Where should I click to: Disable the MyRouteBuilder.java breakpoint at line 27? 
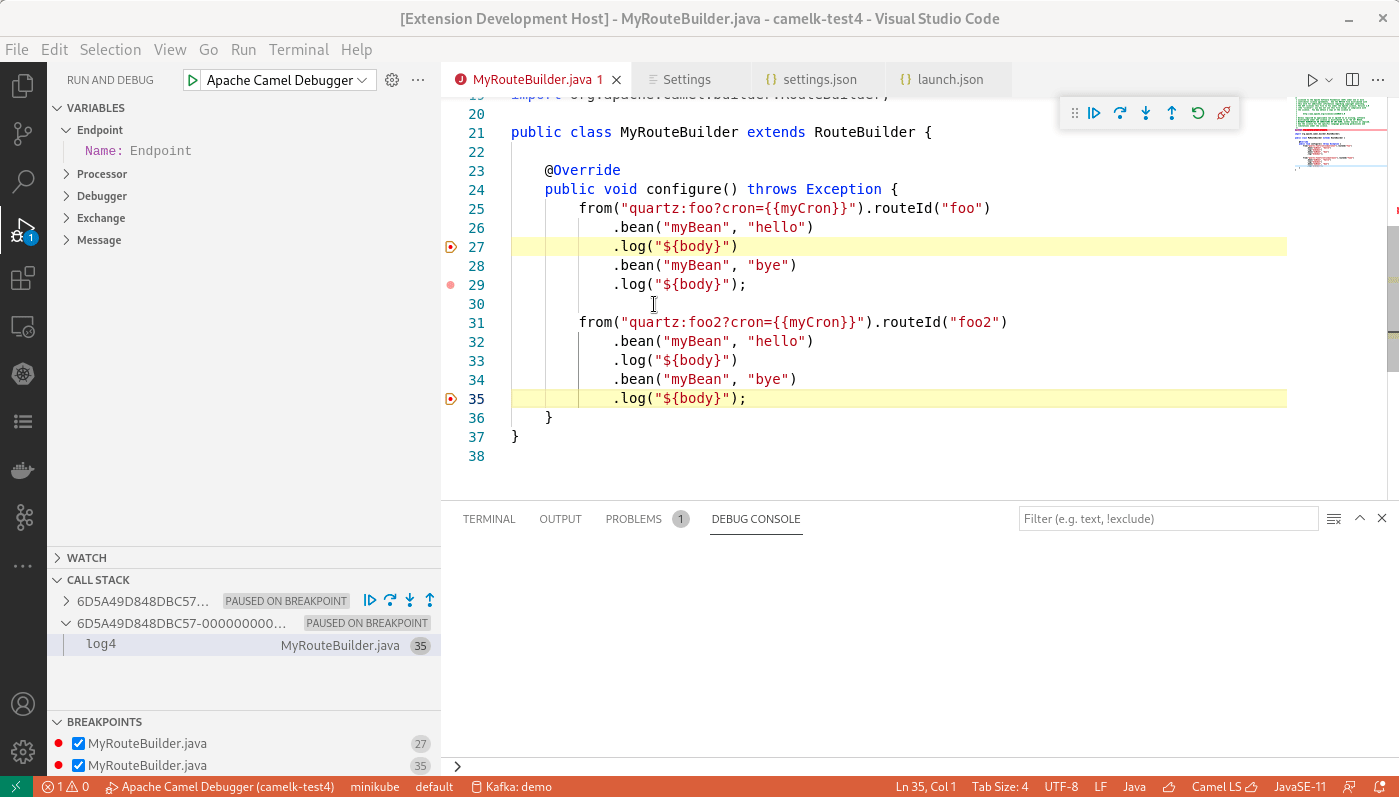tap(78, 743)
